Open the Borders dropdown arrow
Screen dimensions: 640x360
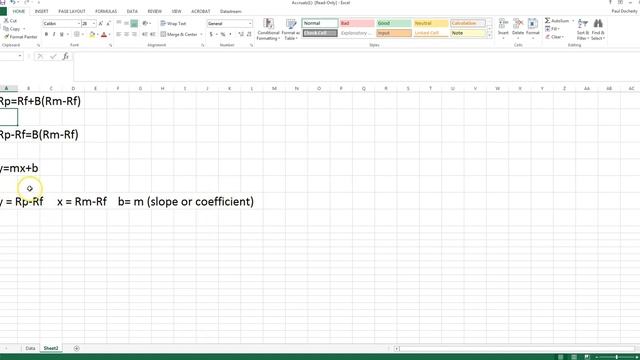83,35
